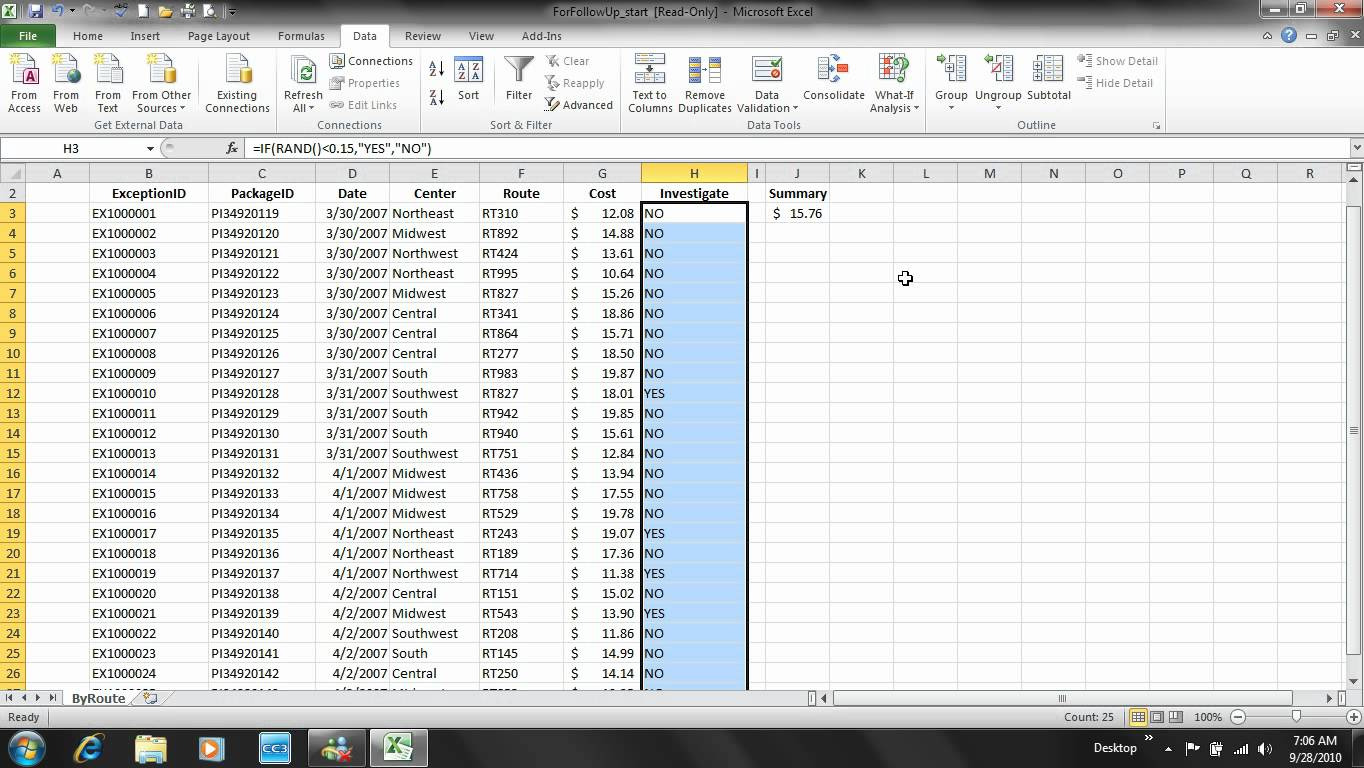Click the Connections button
Image resolution: width=1364 pixels, height=768 pixels.
(371, 61)
